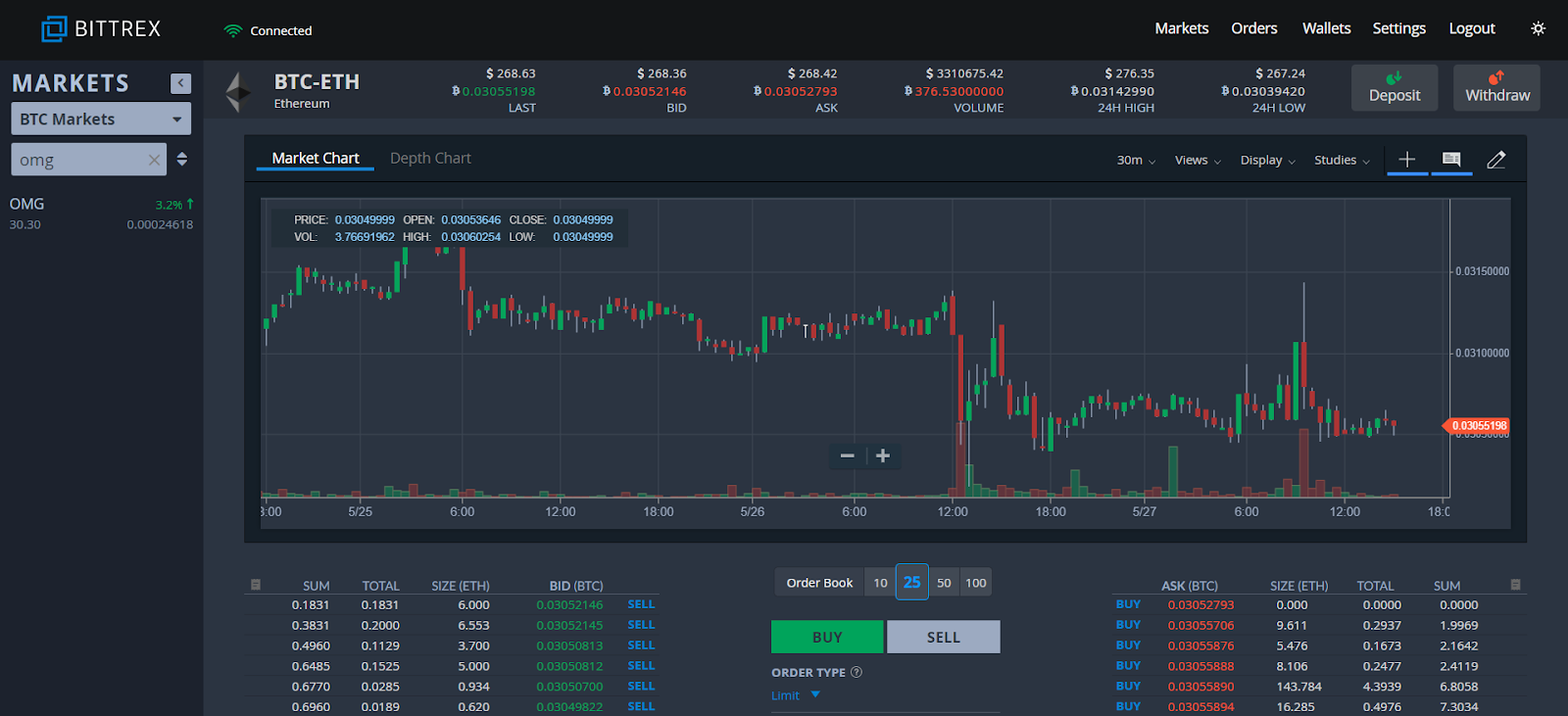The height and width of the screenshot is (716, 1568).
Task: Open the Wallets menu
Action: (x=1326, y=28)
